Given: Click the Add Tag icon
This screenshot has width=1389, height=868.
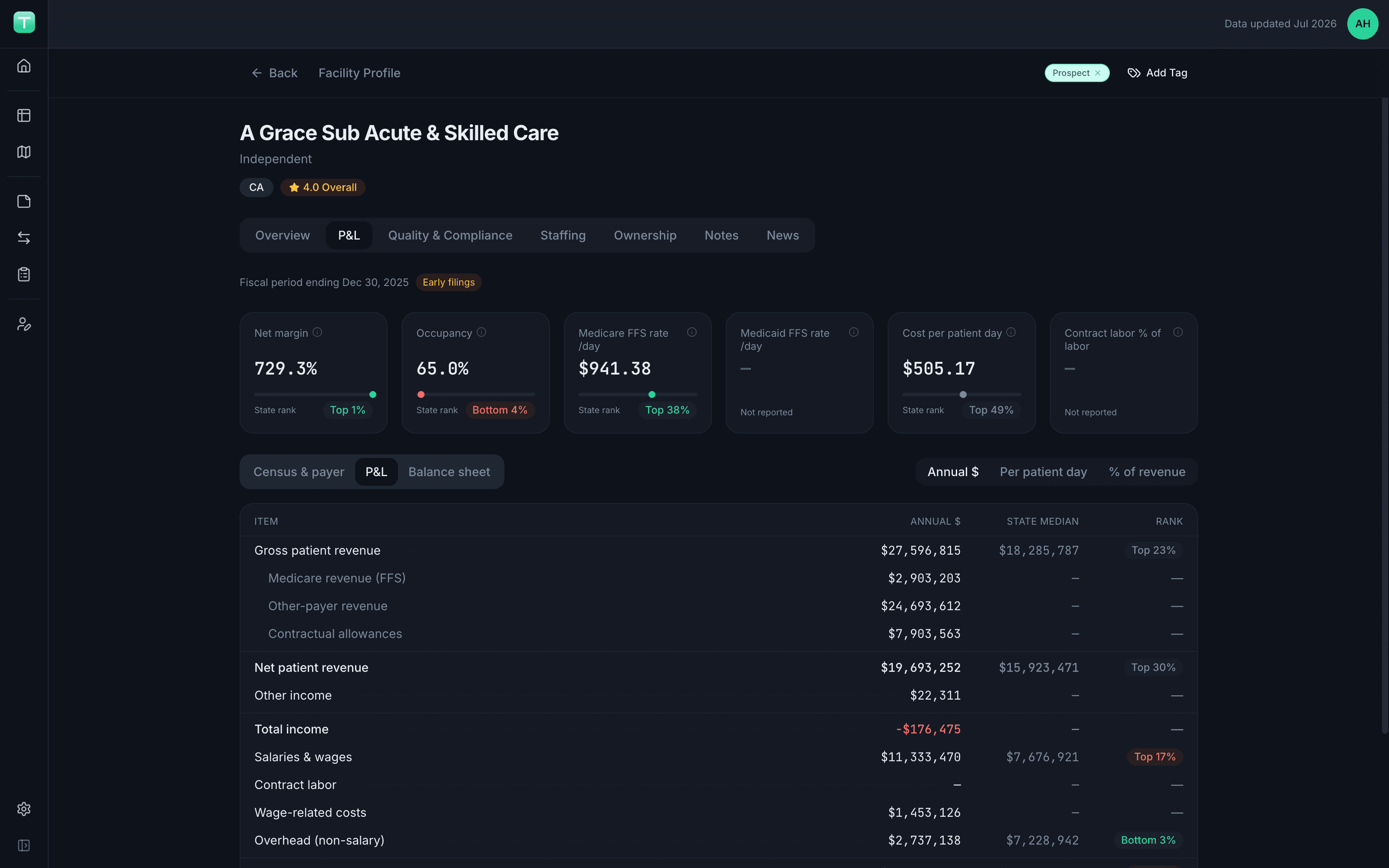Looking at the screenshot, I should (x=1134, y=73).
